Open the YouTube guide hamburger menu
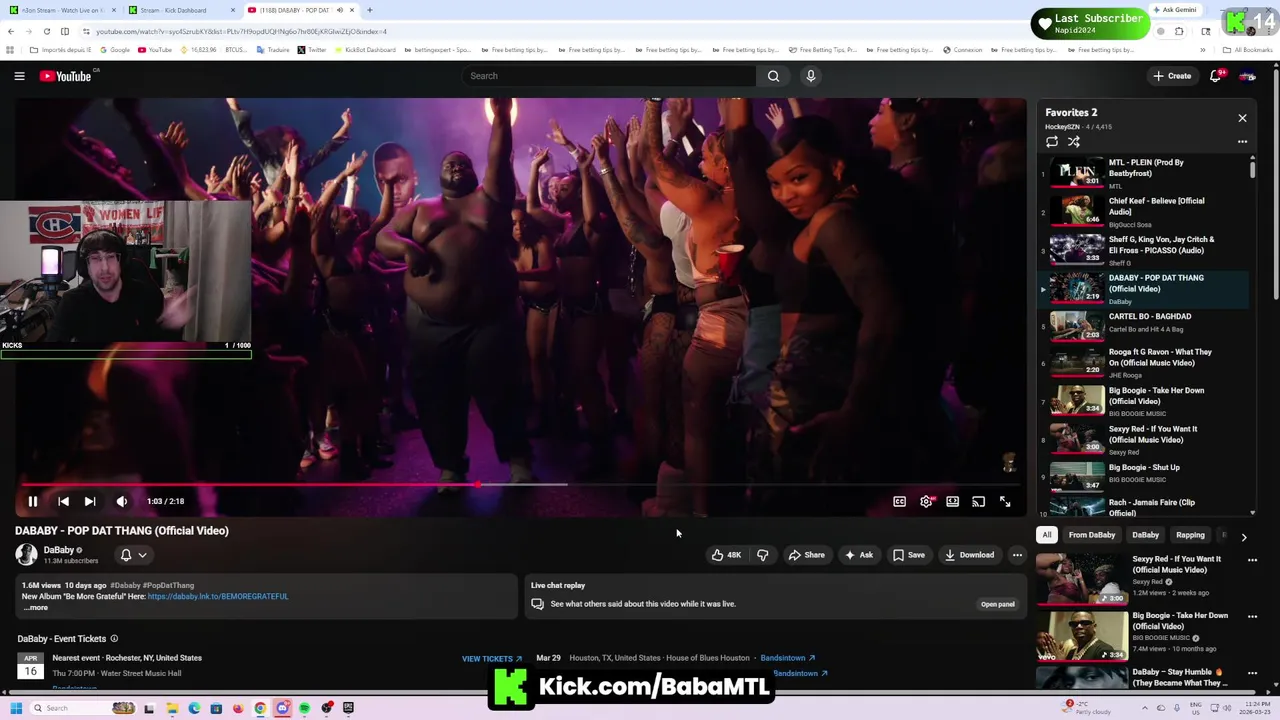The height and width of the screenshot is (720, 1280). [x=19, y=76]
